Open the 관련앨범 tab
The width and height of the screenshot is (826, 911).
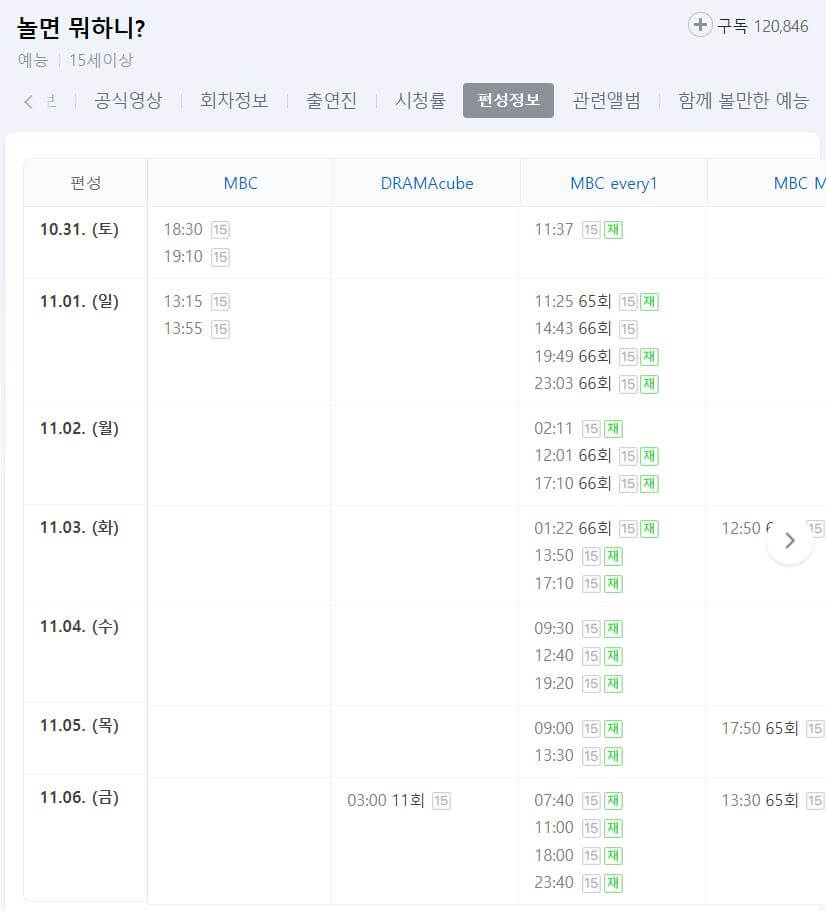click(606, 101)
